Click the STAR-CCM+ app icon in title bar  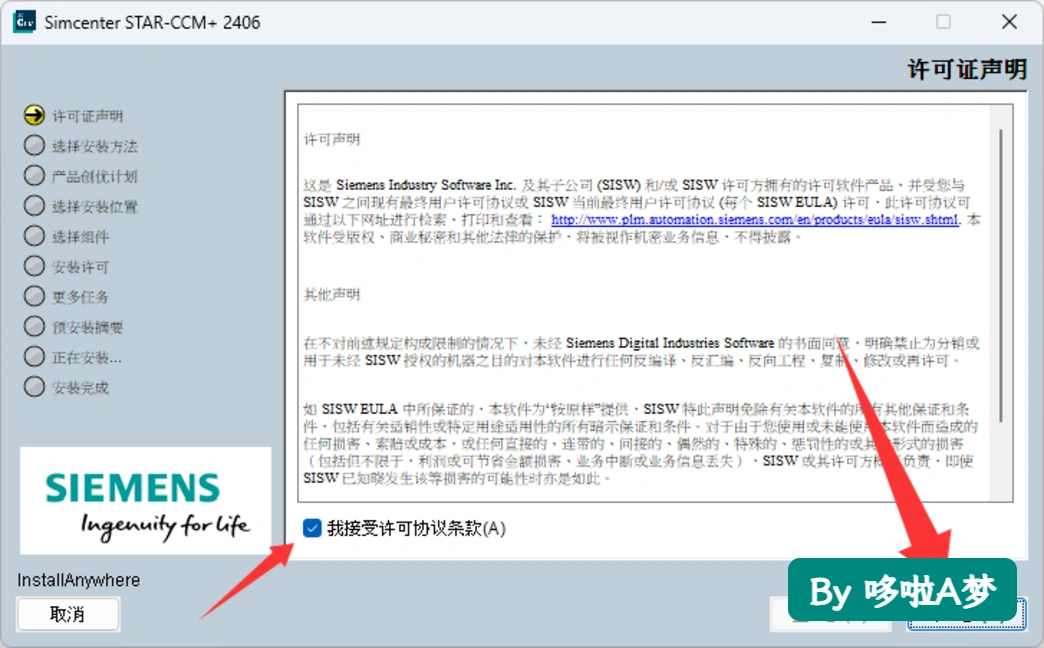click(25, 22)
